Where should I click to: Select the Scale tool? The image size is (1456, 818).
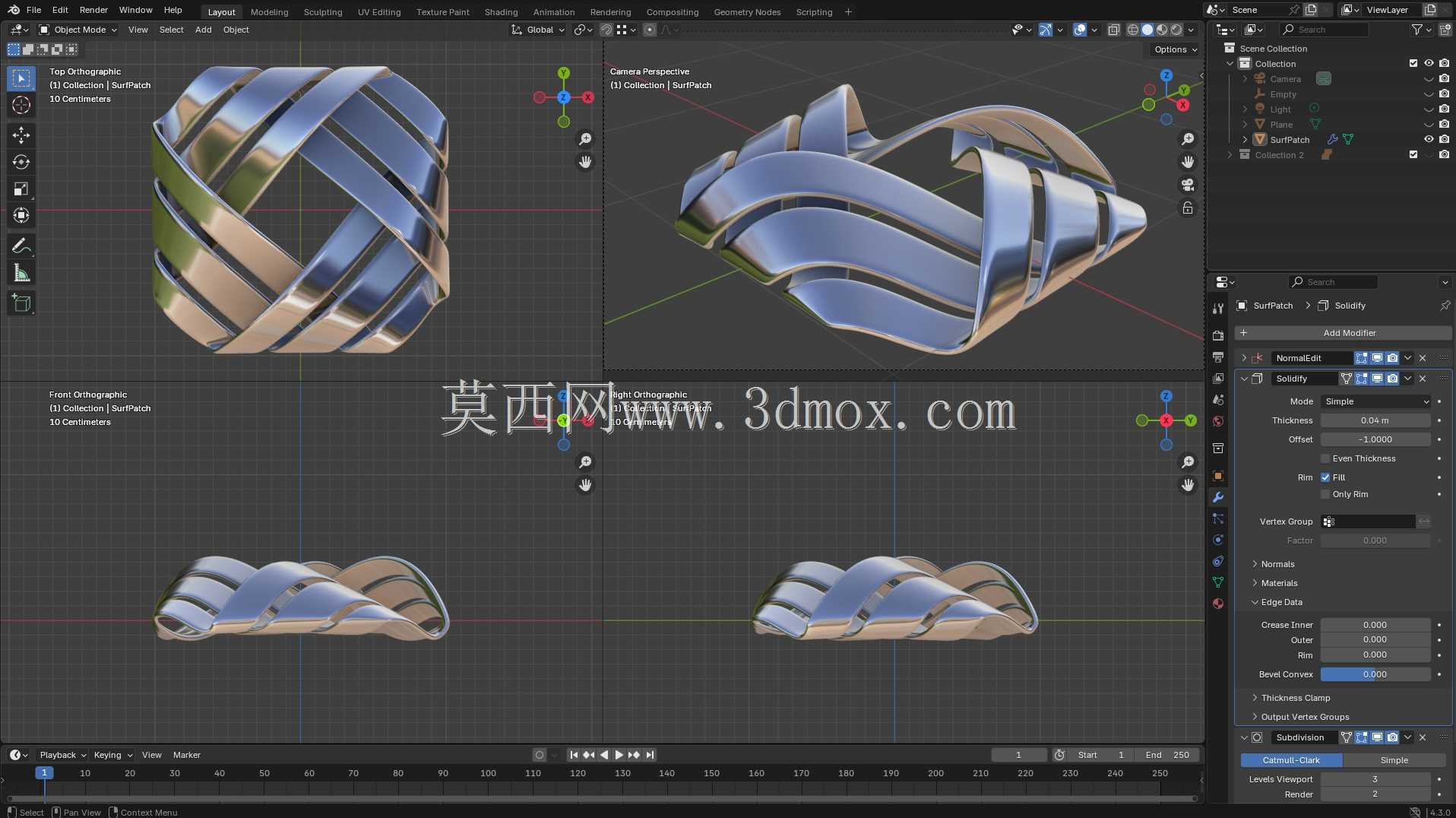[21, 189]
